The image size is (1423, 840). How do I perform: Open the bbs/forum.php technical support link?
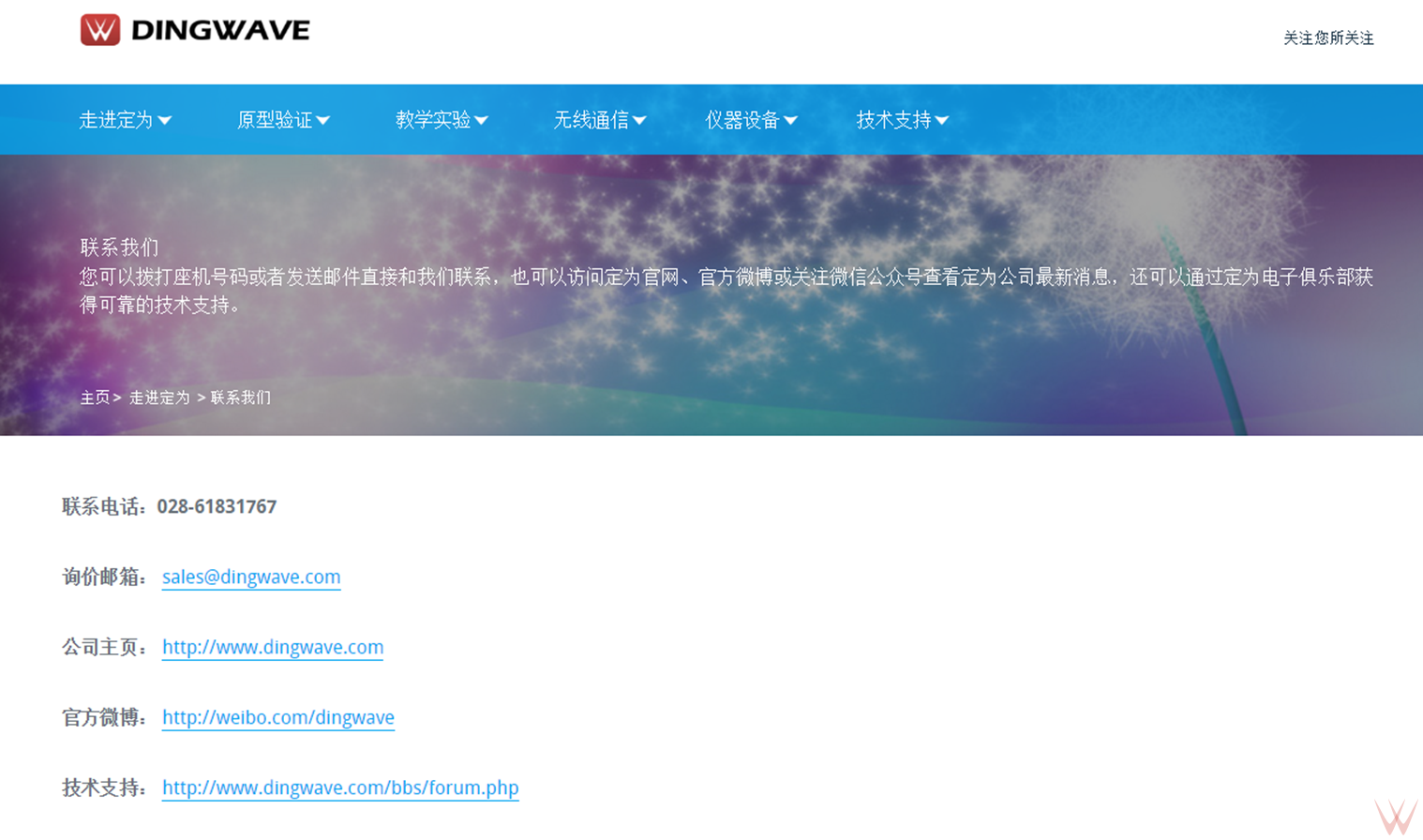coord(340,787)
